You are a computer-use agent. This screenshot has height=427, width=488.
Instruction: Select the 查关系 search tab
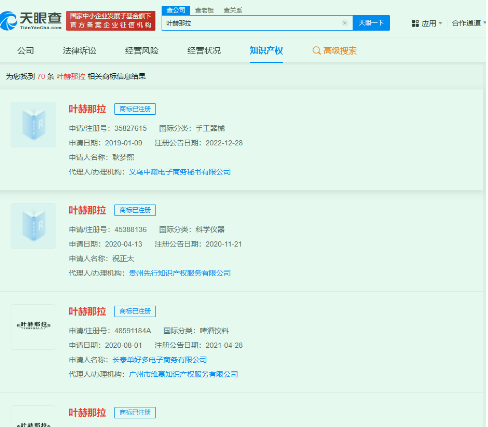233,10
